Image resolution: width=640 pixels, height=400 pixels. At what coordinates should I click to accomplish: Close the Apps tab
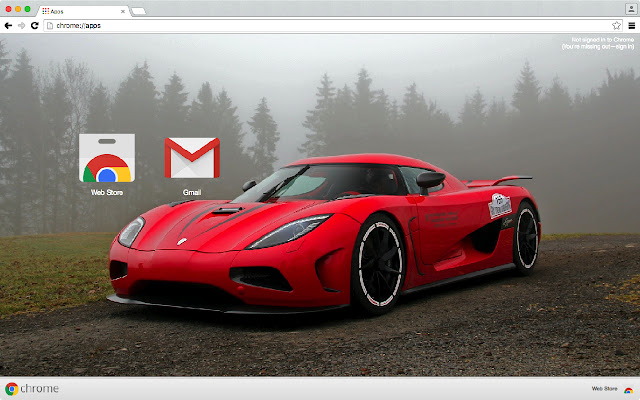tap(122, 11)
